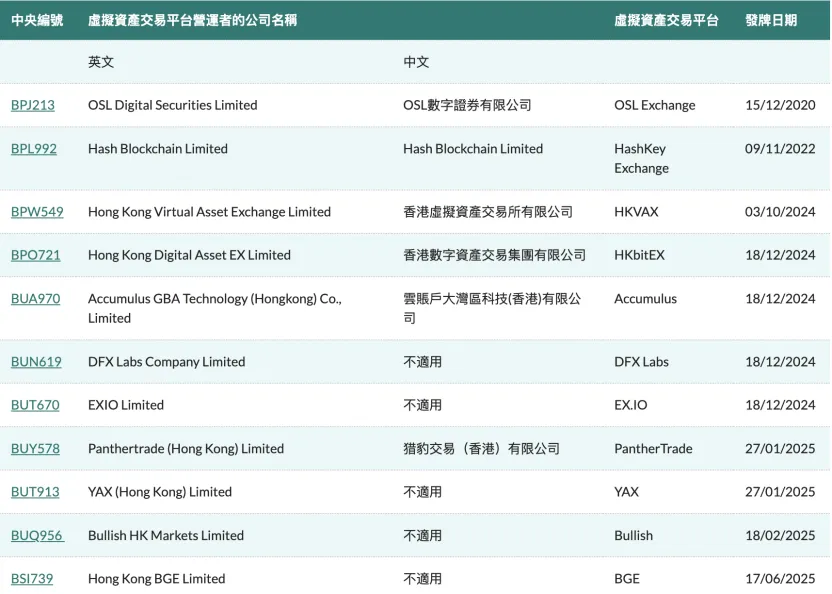Open the BUY578 Panthertrade link
832x594 pixels.
[35, 449]
